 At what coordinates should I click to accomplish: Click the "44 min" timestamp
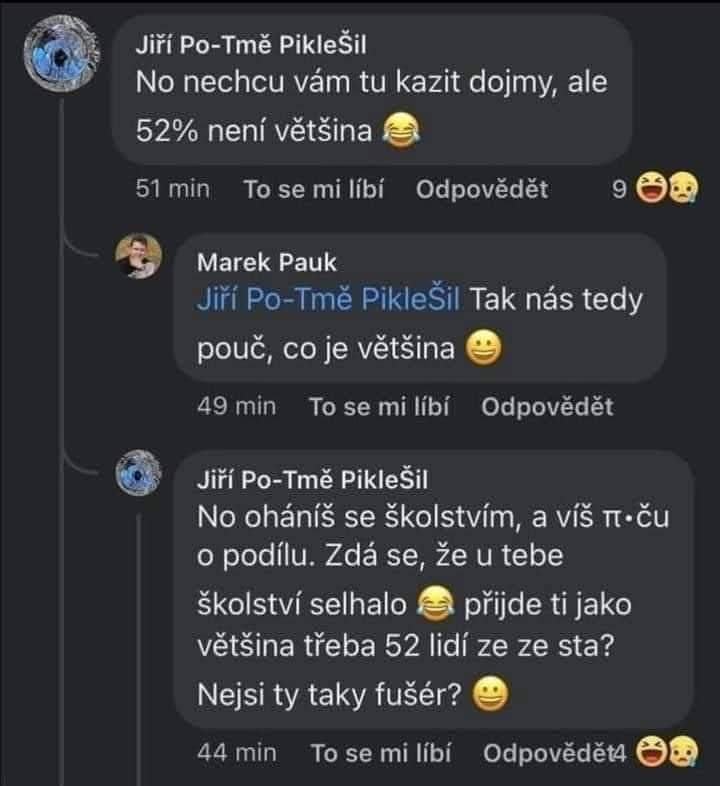pyautogui.click(x=237, y=752)
